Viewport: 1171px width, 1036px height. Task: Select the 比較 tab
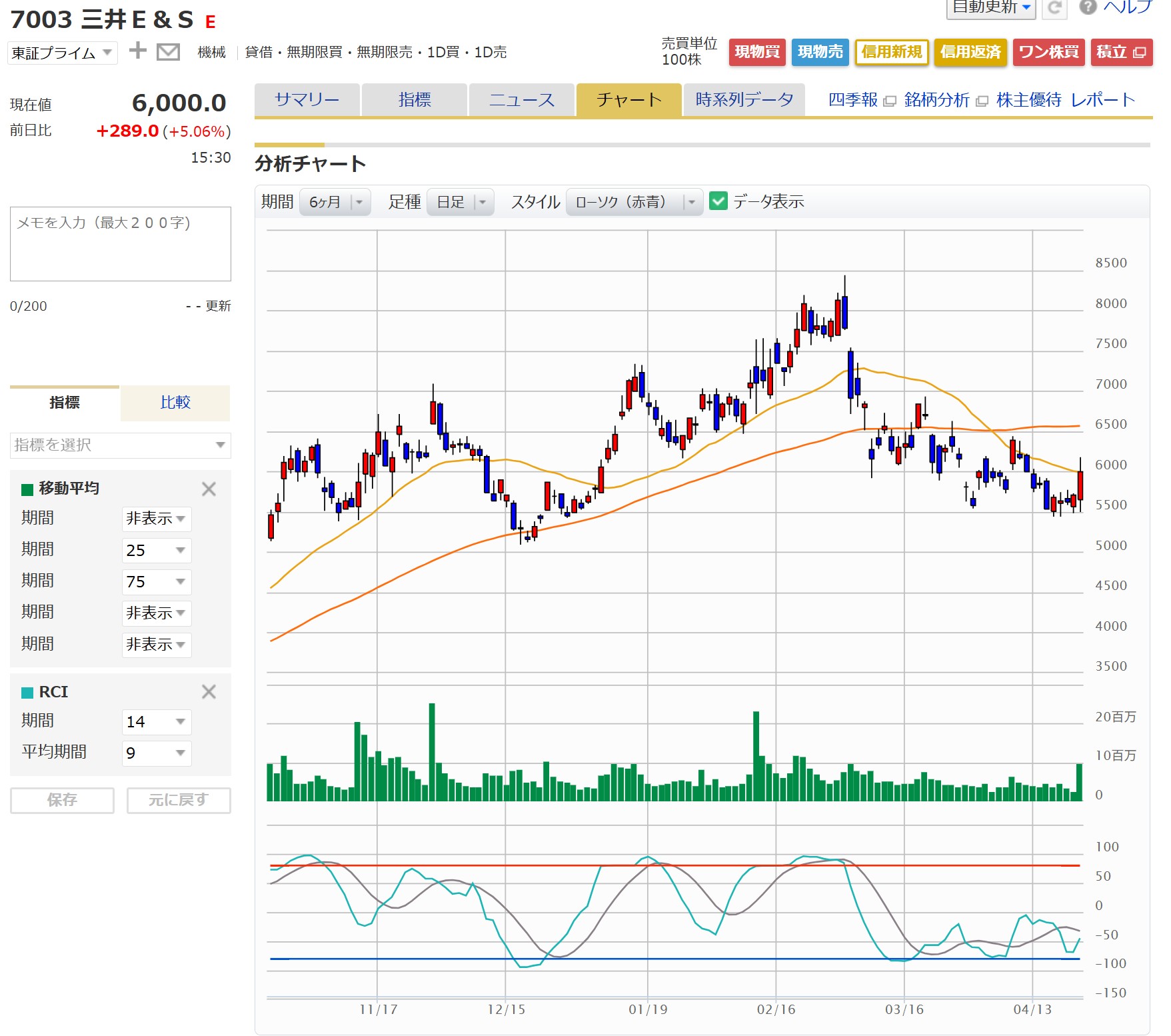pyautogui.click(x=175, y=403)
